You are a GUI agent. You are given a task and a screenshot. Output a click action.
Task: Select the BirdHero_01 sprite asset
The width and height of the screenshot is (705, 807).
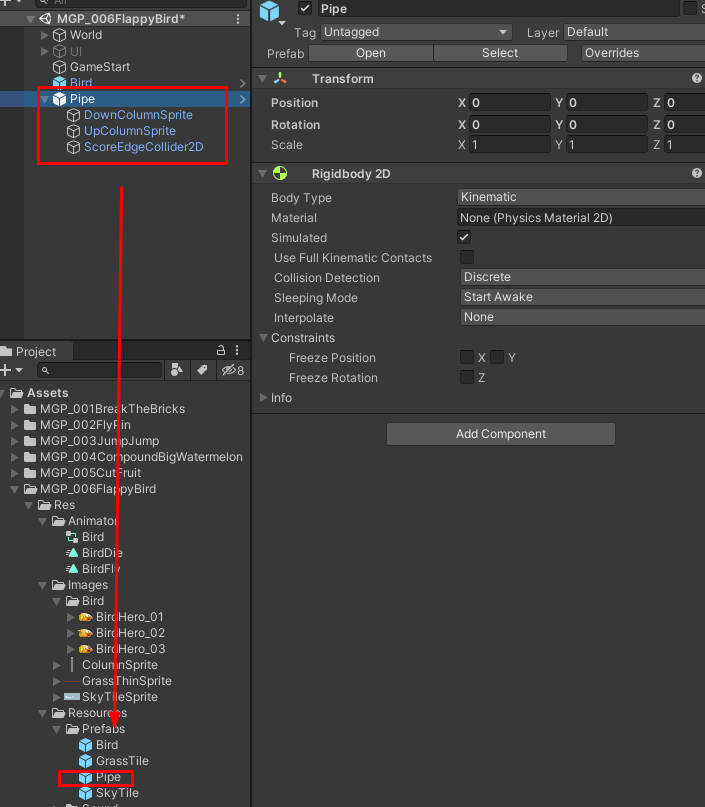pyautogui.click(x=129, y=617)
